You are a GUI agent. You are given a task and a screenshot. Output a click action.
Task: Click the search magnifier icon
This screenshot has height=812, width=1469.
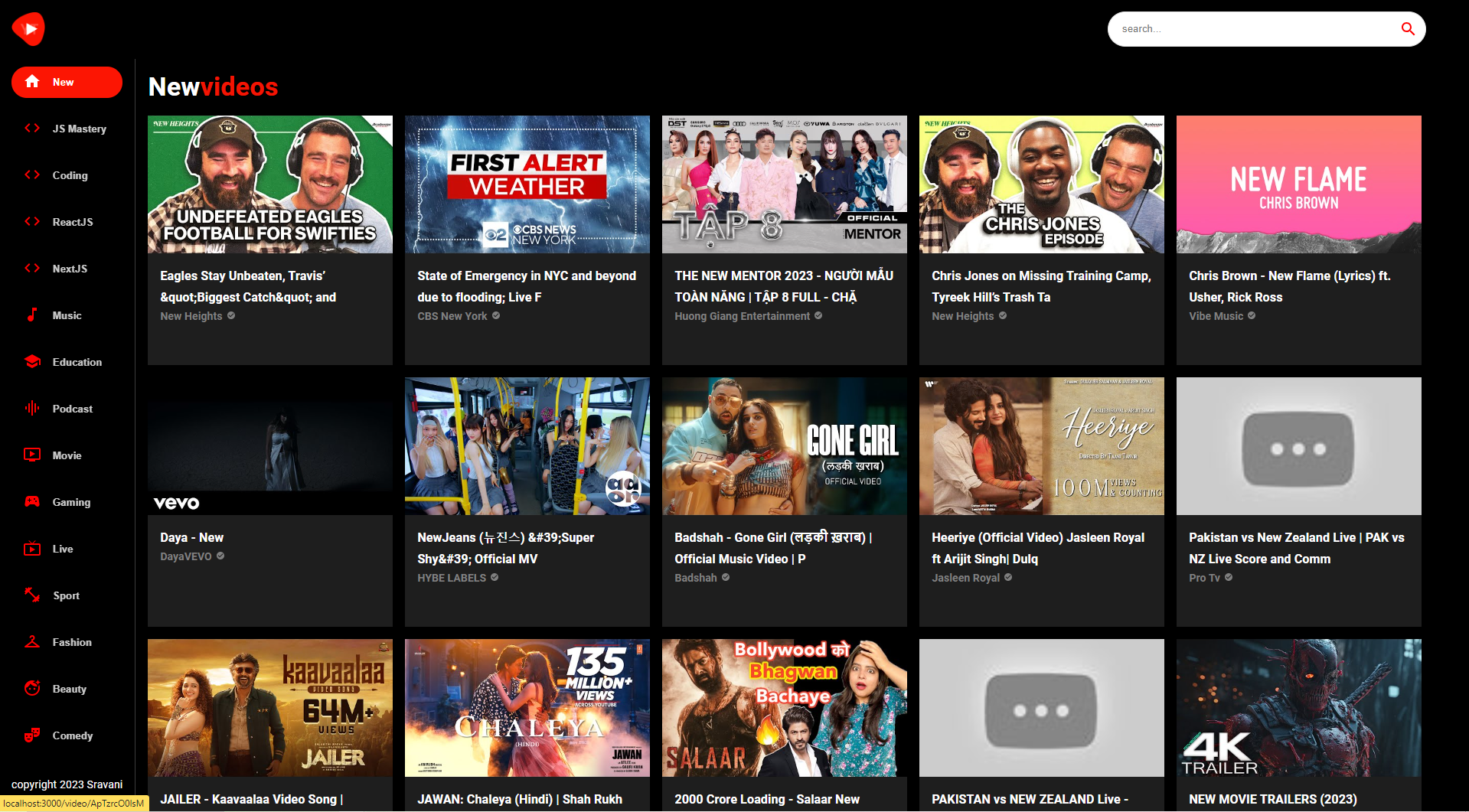[1407, 29]
